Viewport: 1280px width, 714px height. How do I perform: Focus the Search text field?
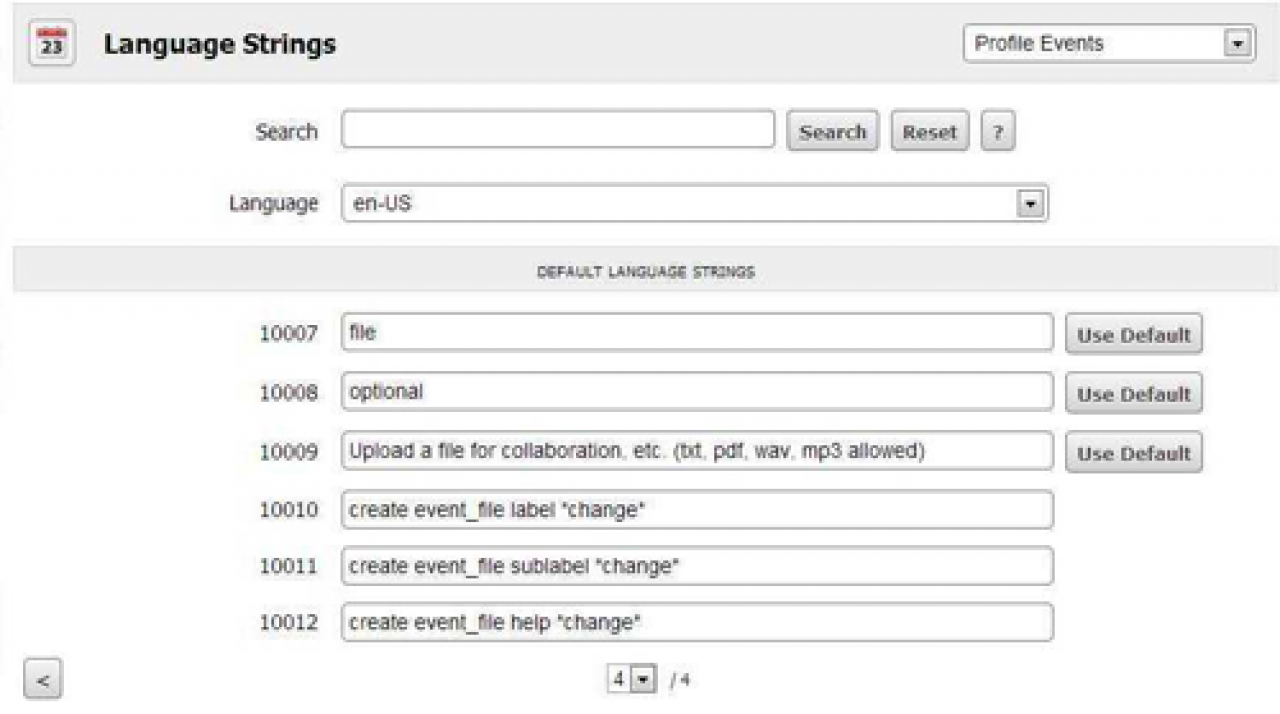pos(558,131)
